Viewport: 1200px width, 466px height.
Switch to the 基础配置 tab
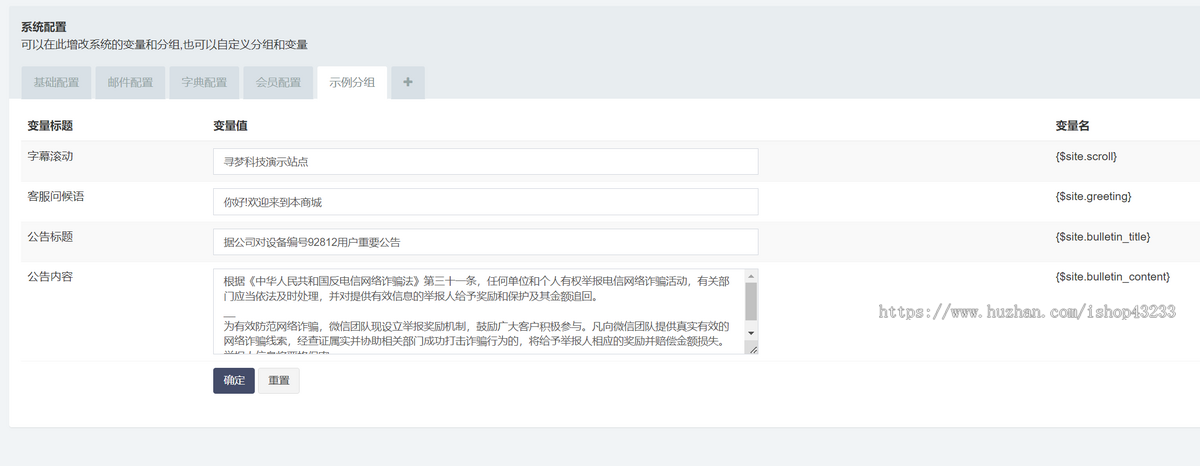coord(57,83)
